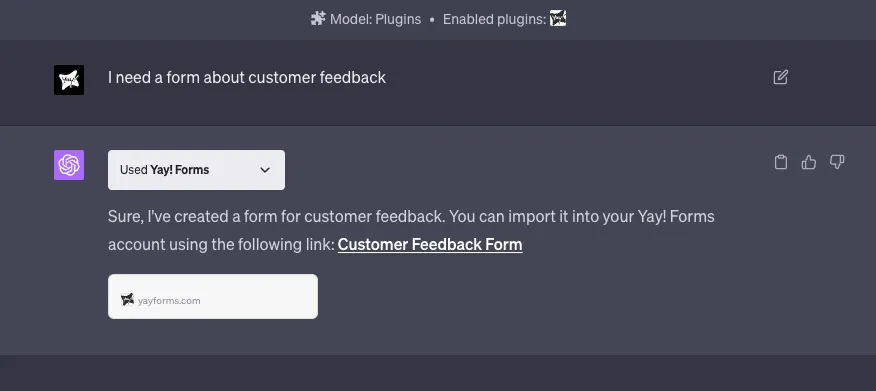Click the bold Yay! Forms plugin name
This screenshot has height=391, width=876.
coord(179,170)
